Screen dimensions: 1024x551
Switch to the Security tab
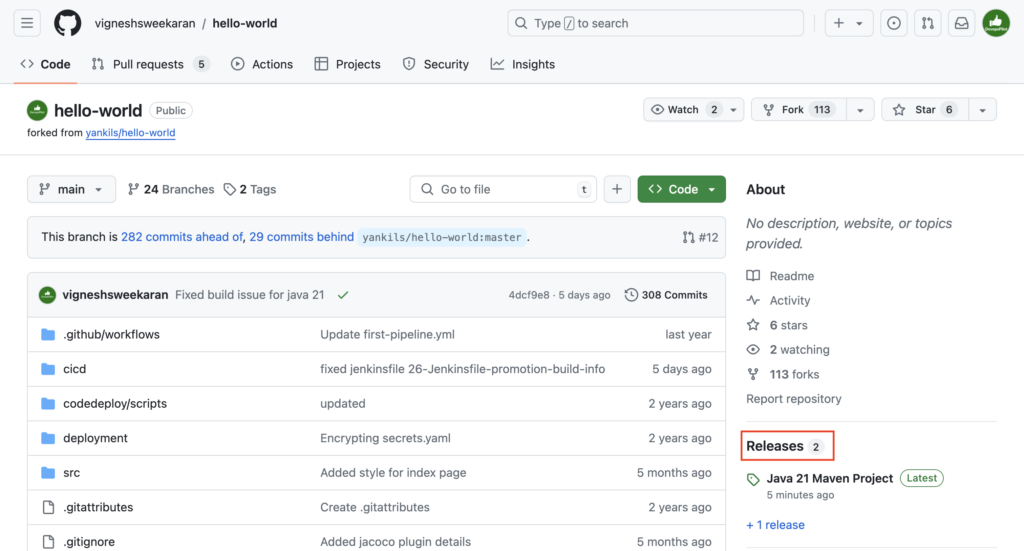coord(436,64)
